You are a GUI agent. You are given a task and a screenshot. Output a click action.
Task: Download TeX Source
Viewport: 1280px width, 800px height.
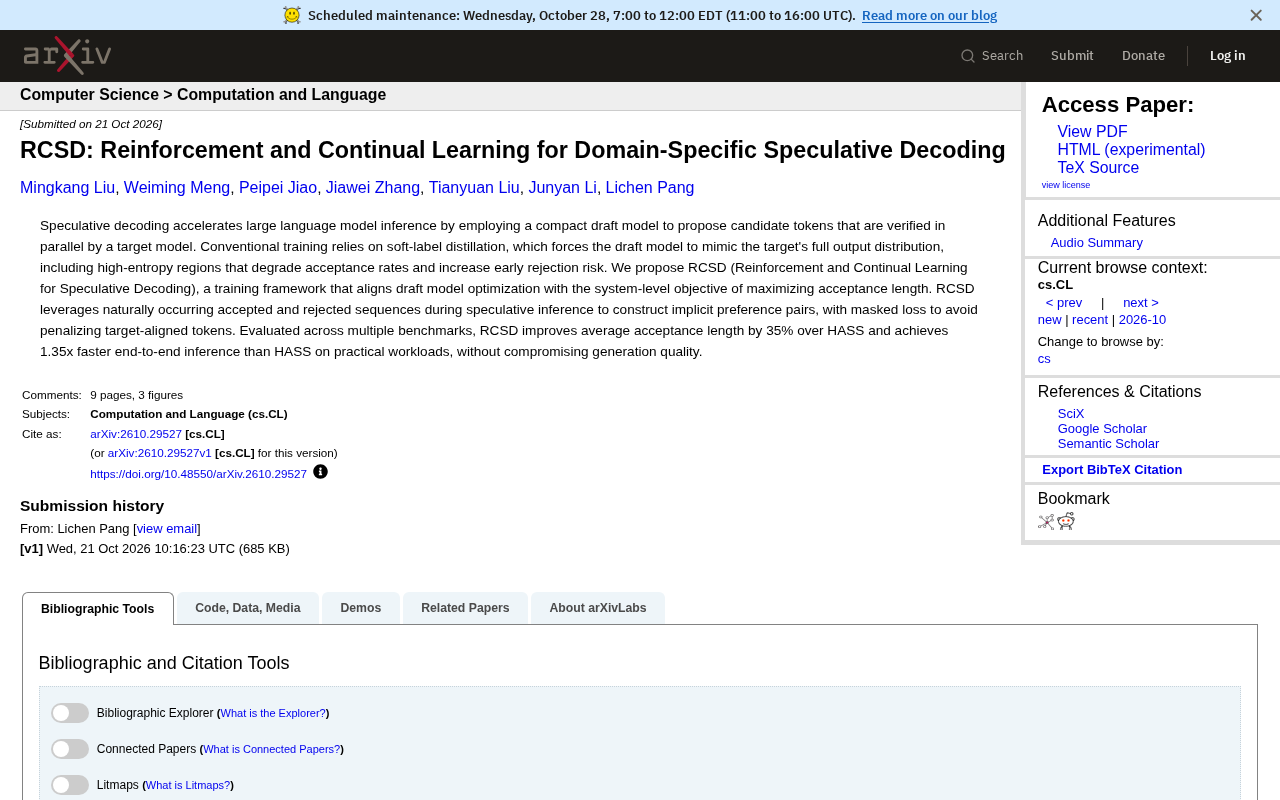point(1098,168)
